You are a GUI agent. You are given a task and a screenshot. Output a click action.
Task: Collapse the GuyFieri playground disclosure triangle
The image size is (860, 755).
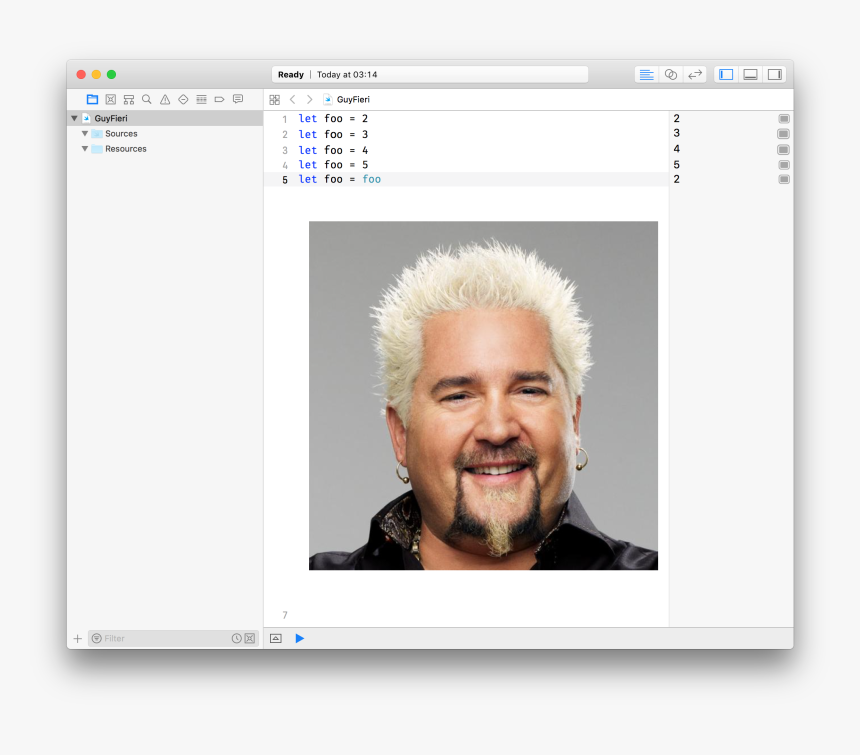pyautogui.click(x=74, y=118)
